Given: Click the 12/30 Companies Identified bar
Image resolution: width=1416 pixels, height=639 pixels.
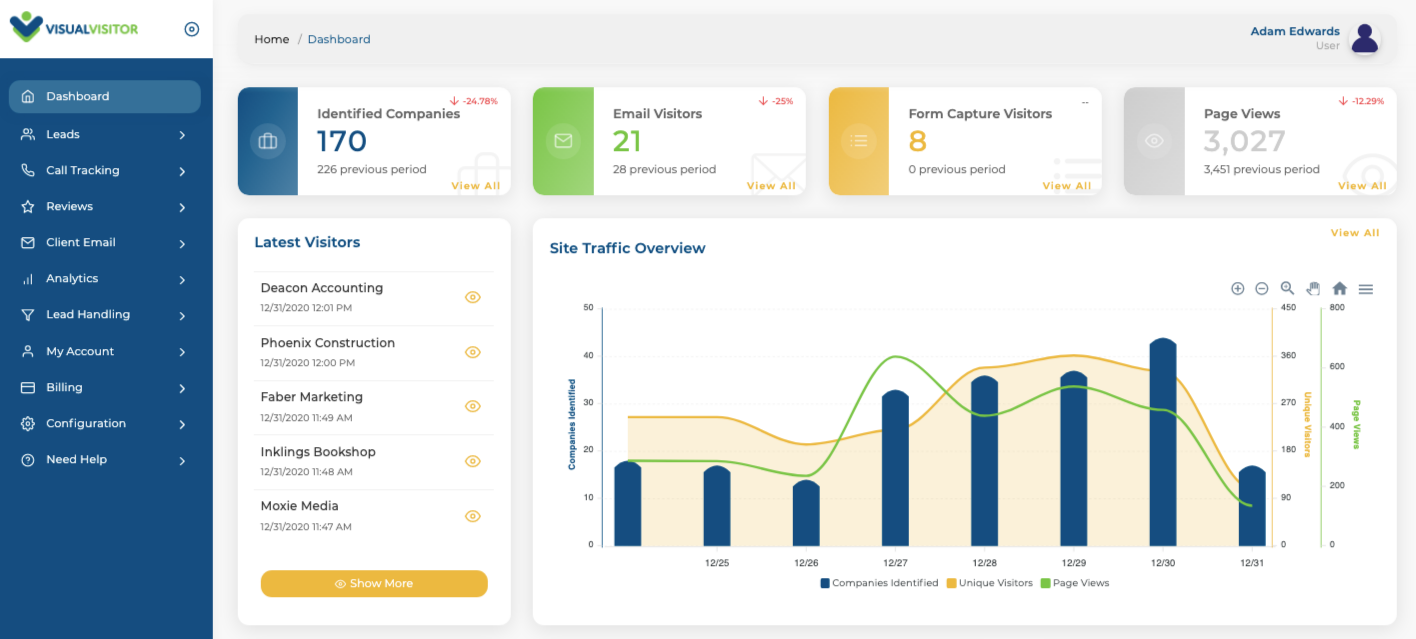Looking at the screenshot, I should pos(1162,441).
